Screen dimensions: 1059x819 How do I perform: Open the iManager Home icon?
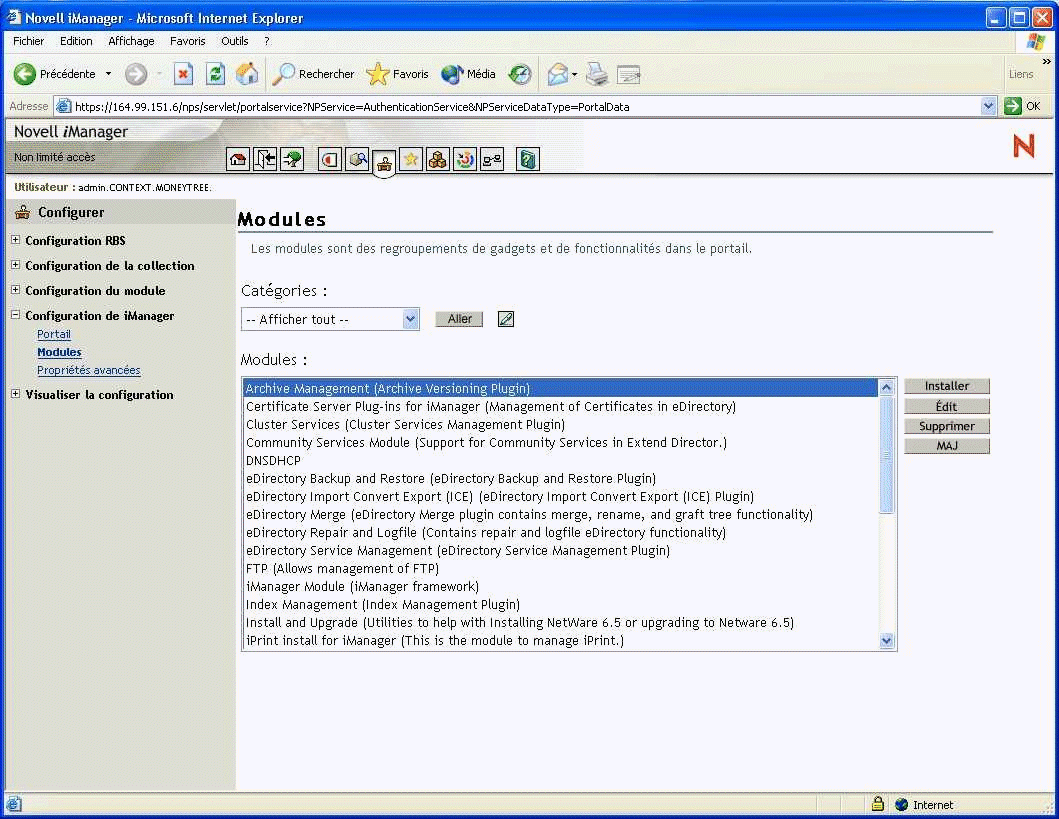[238, 159]
